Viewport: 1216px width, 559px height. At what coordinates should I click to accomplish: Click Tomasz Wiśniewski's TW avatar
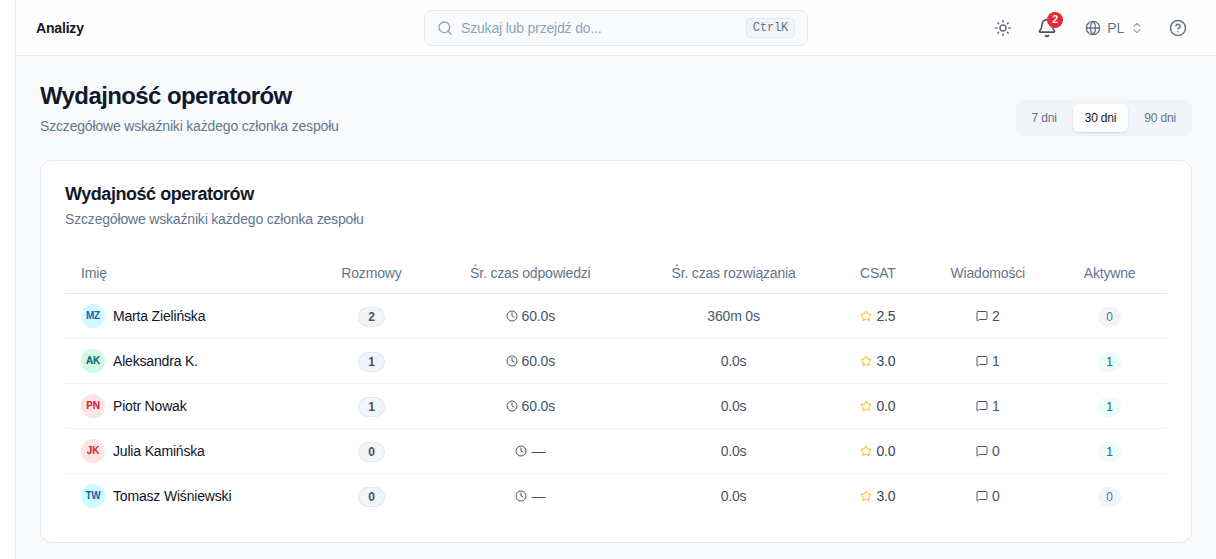93,496
